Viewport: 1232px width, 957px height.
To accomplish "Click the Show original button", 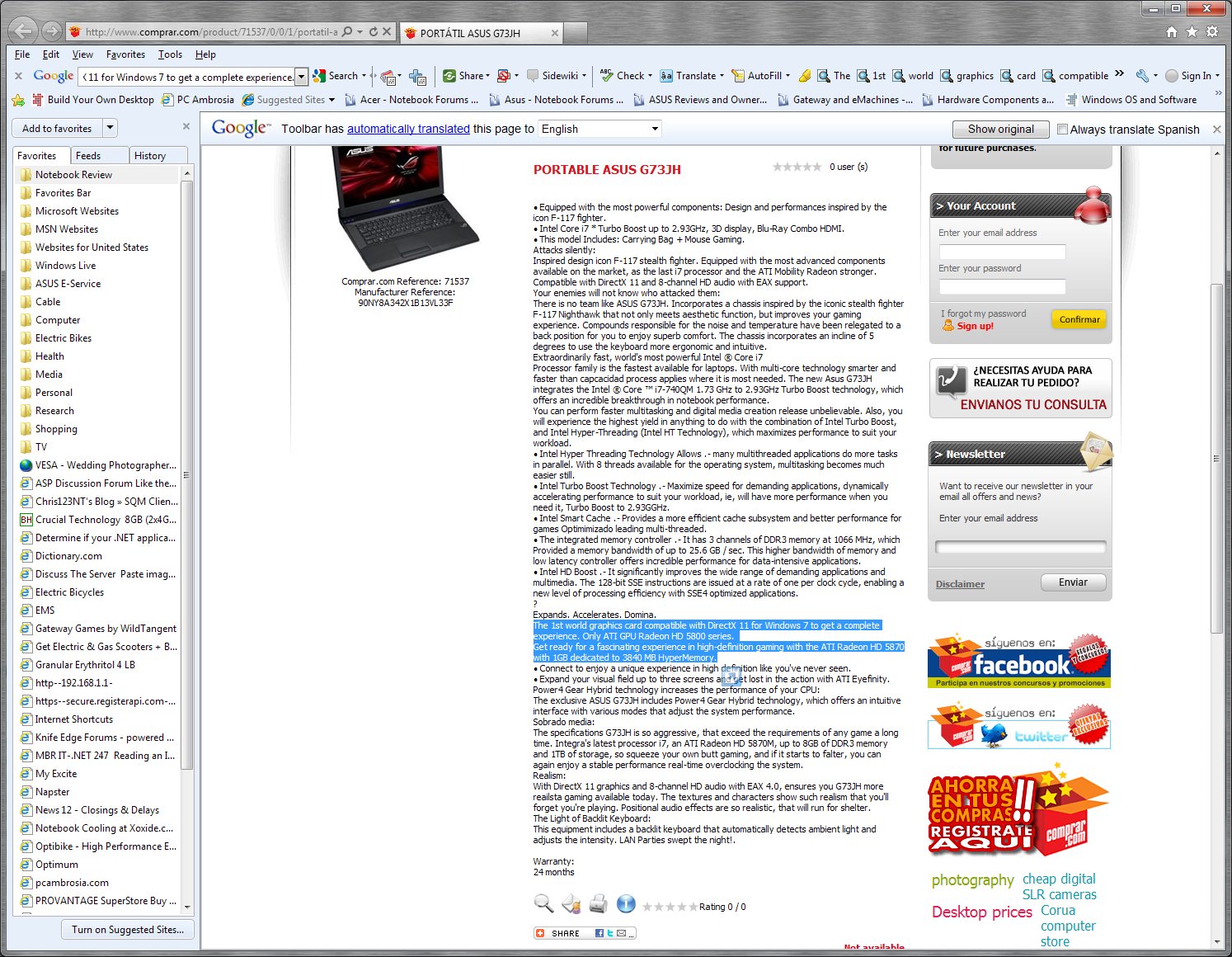I will (1000, 130).
